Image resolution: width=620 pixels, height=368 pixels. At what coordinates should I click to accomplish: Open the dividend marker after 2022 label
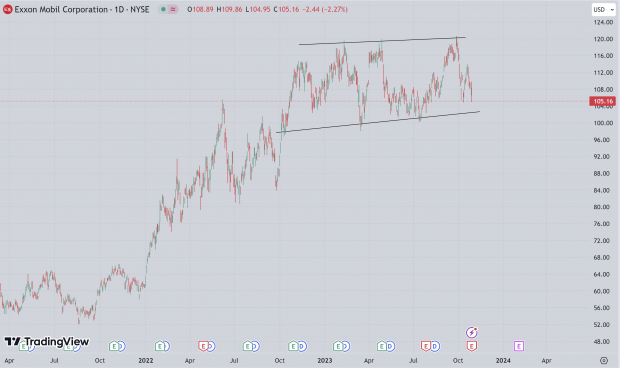point(166,347)
